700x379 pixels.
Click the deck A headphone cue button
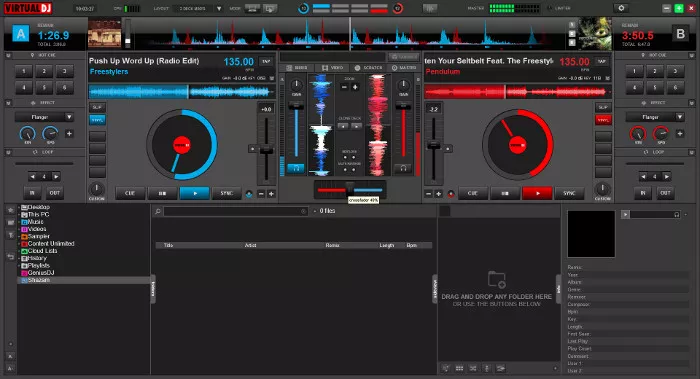tap(296, 168)
